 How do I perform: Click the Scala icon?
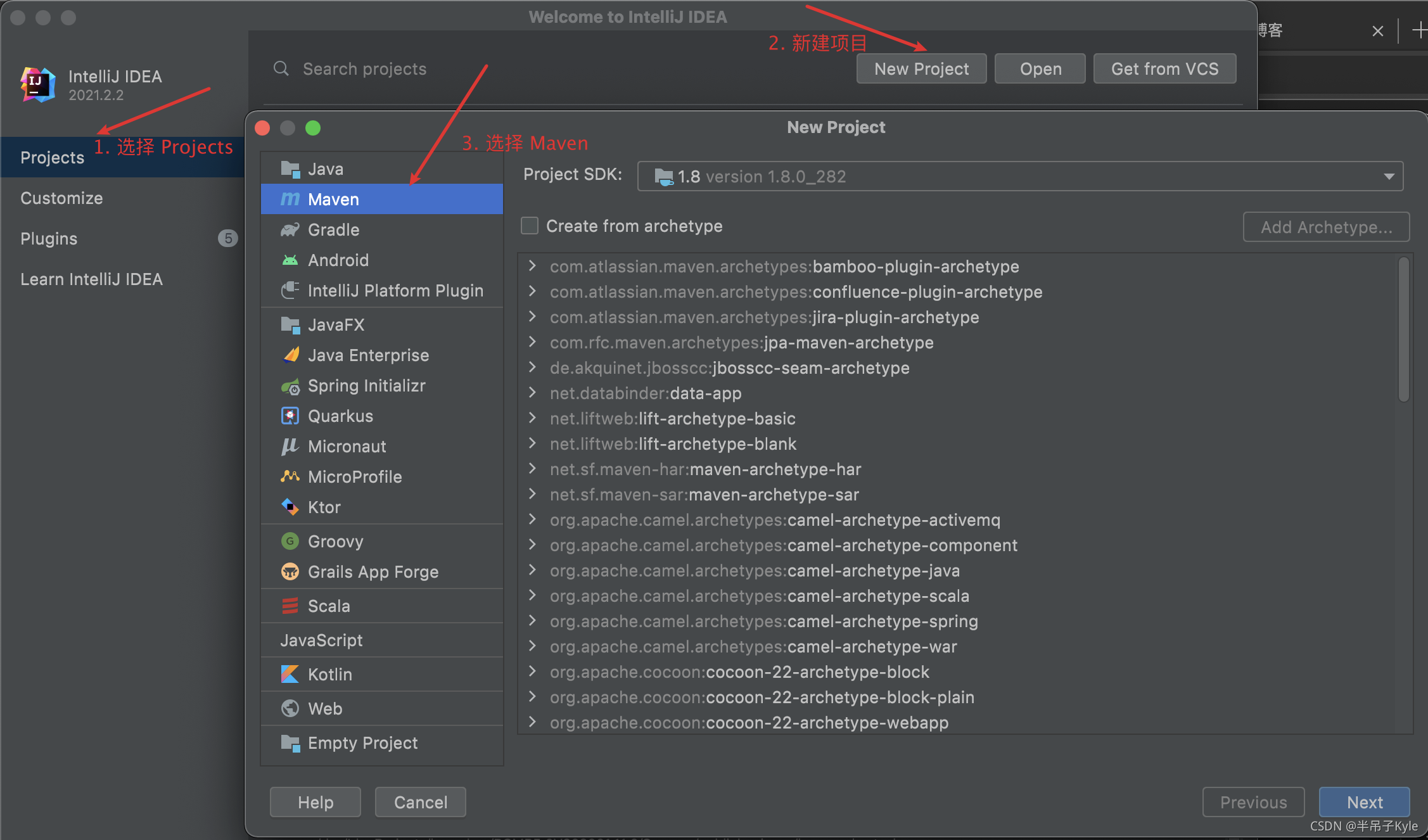click(x=290, y=606)
